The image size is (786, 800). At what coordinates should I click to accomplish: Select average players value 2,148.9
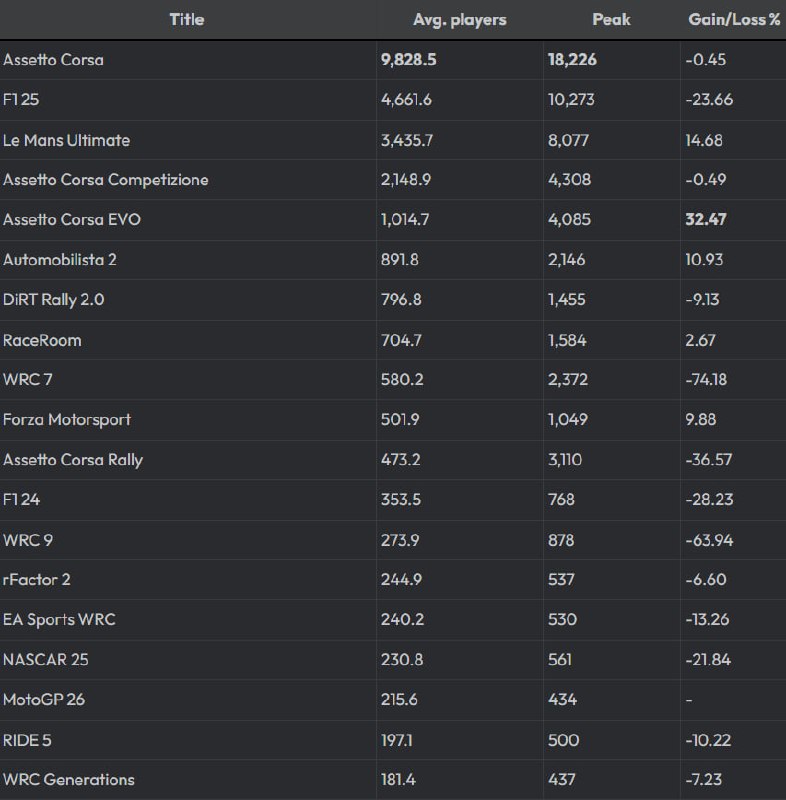[405, 180]
